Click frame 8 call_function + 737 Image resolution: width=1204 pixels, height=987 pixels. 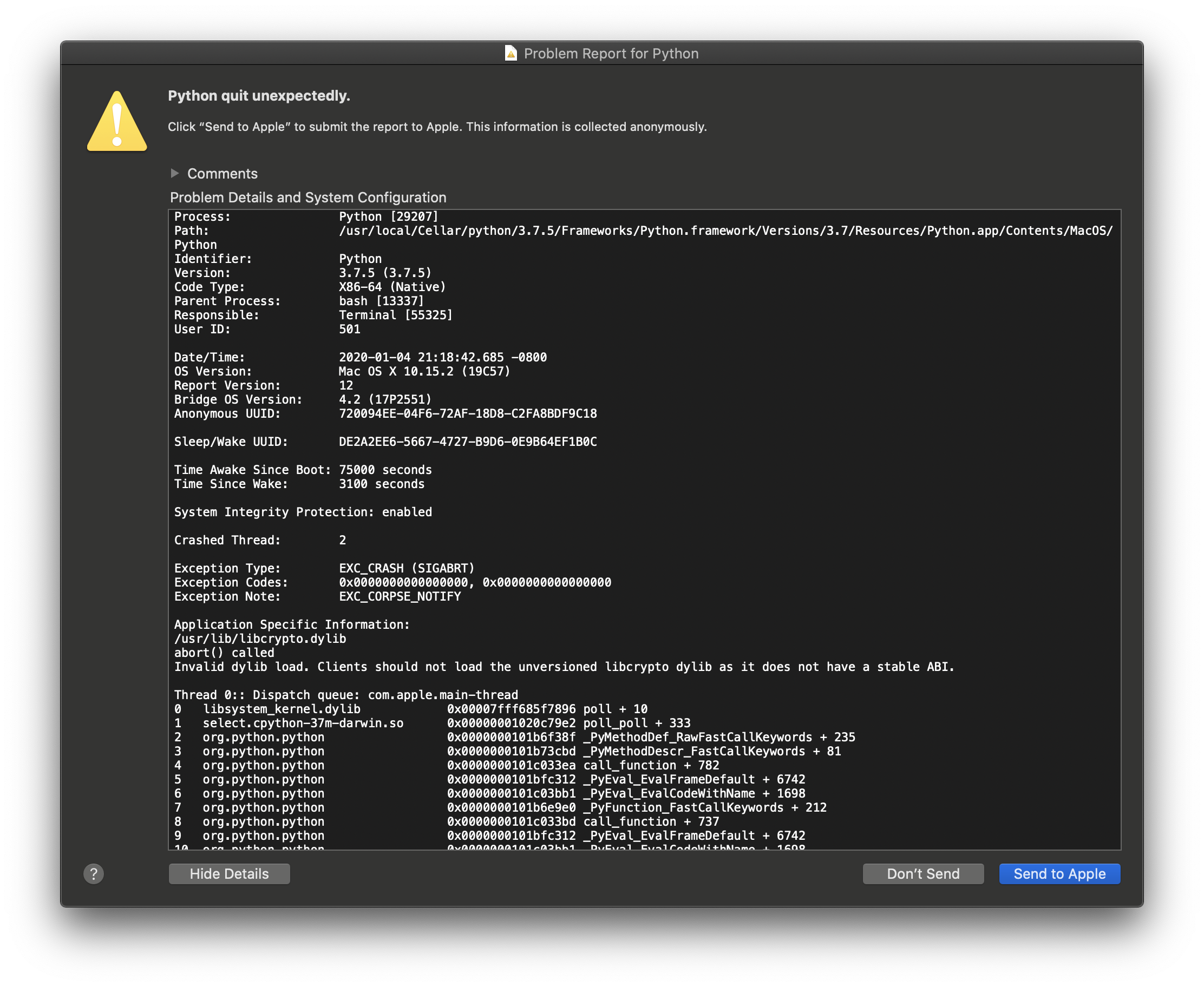point(447,821)
